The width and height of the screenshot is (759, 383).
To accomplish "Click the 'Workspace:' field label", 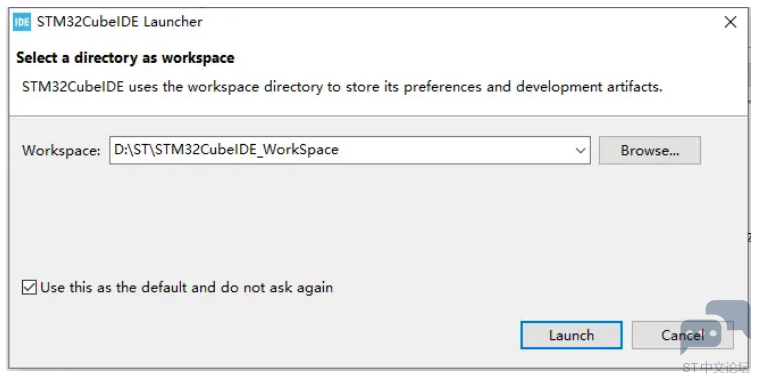I will [61, 151].
